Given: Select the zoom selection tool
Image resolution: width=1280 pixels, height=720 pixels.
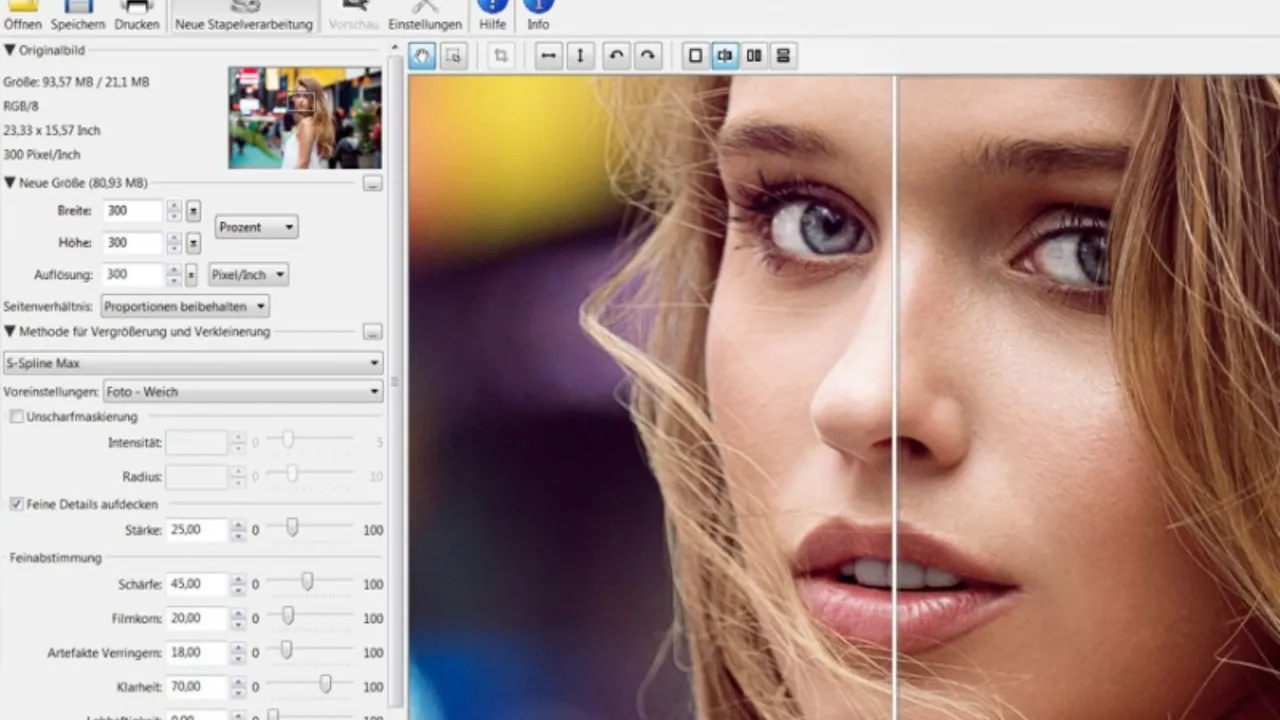Looking at the screenshot, I should coord(453,56).
